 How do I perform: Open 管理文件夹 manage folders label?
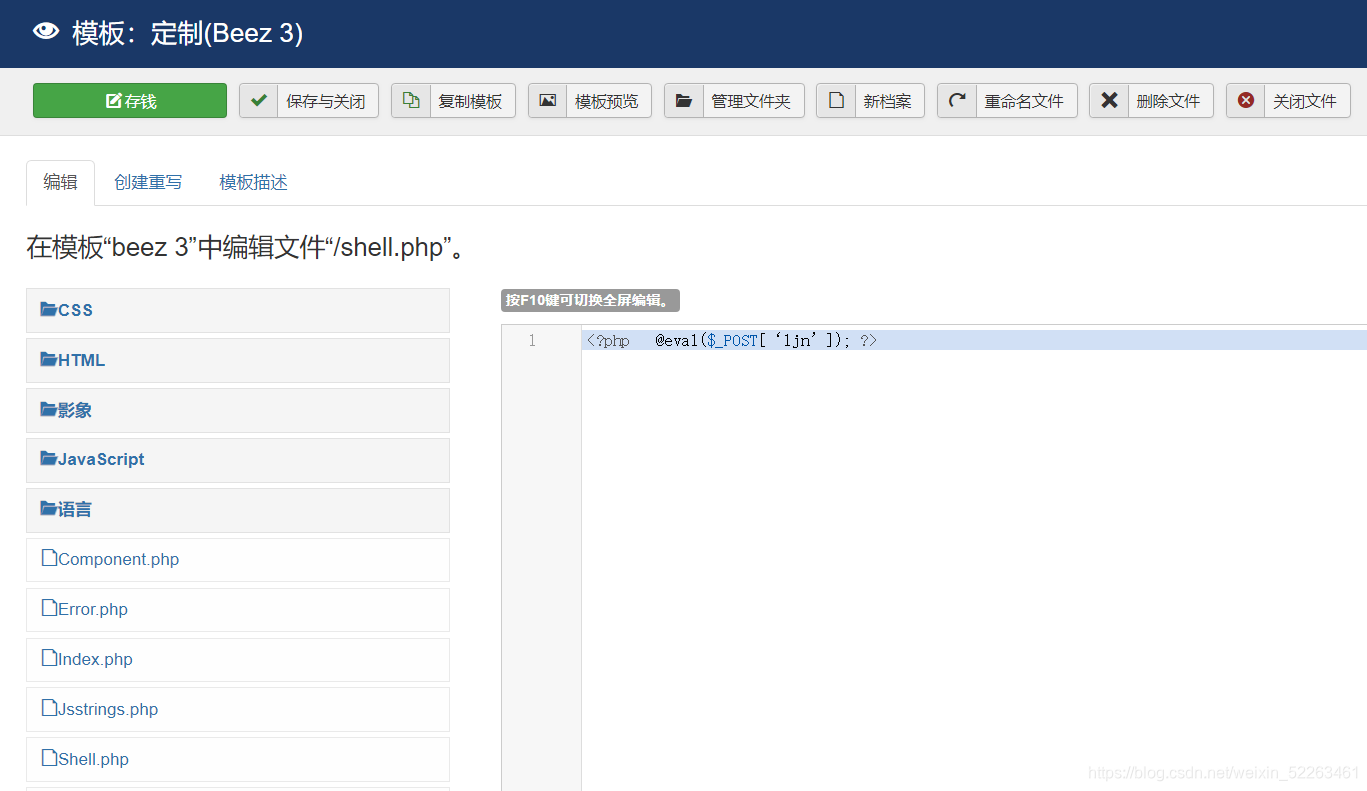point(751,101)
